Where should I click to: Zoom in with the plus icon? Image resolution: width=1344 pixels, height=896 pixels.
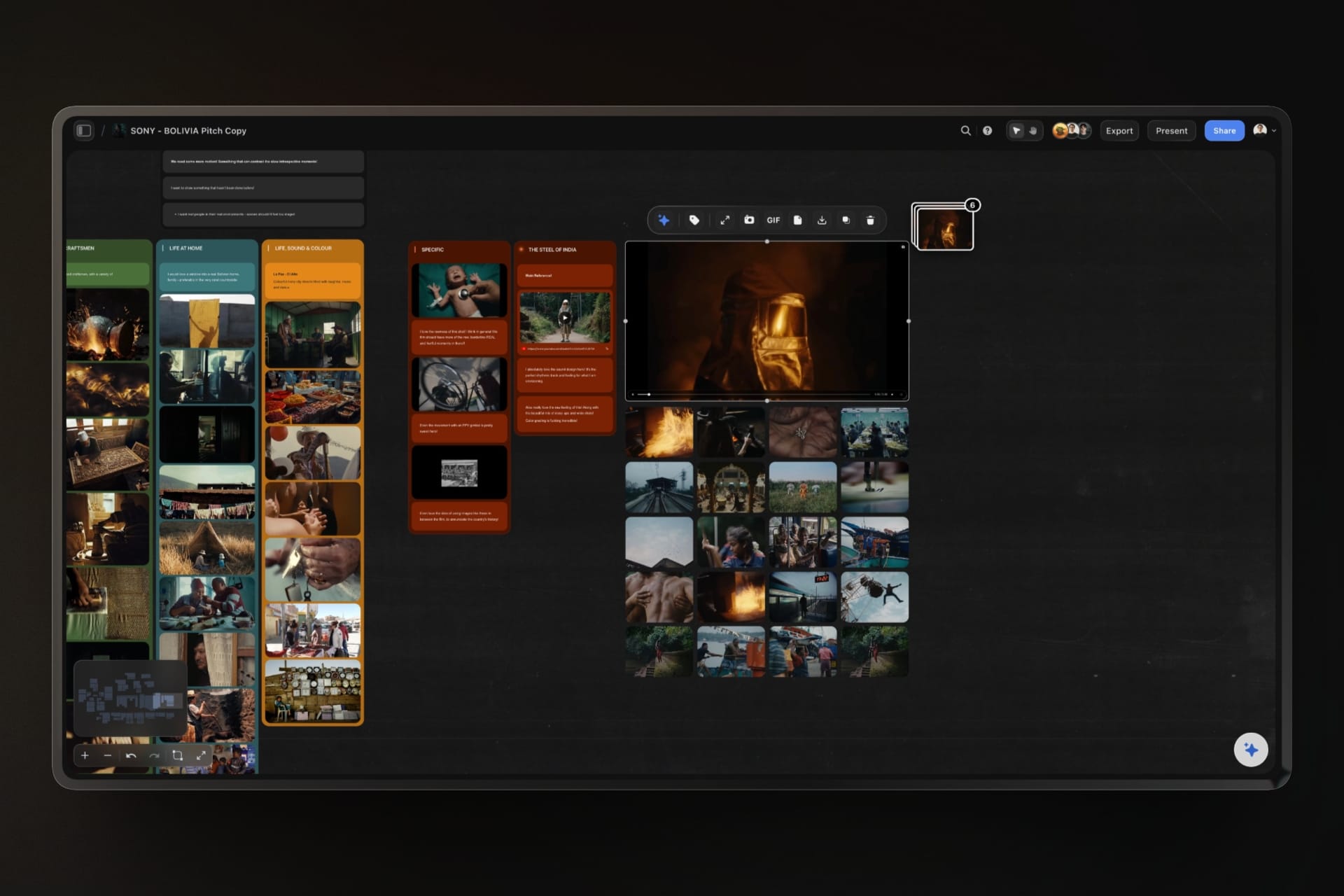[x=85, y=755]
